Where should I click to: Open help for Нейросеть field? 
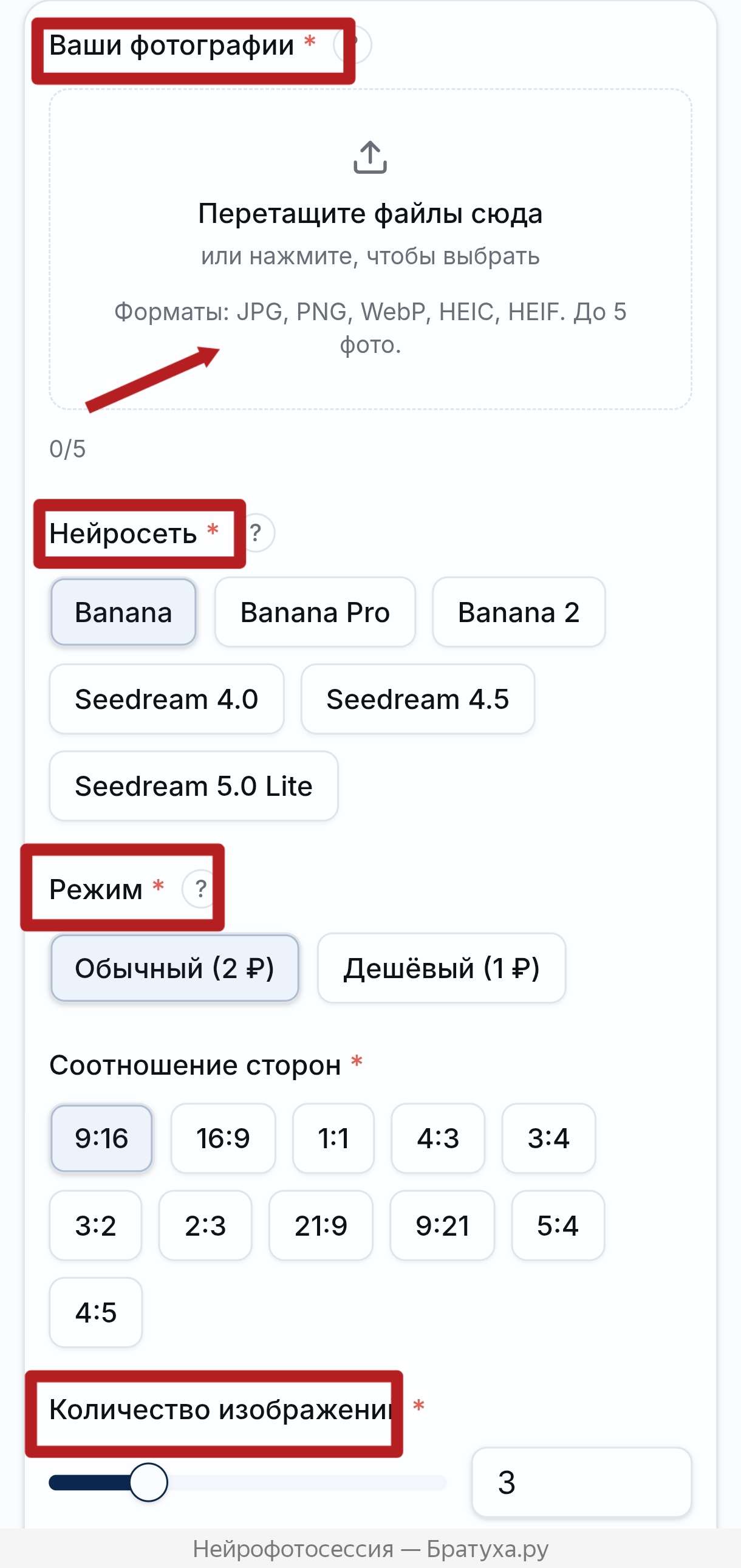coord(256,533)
